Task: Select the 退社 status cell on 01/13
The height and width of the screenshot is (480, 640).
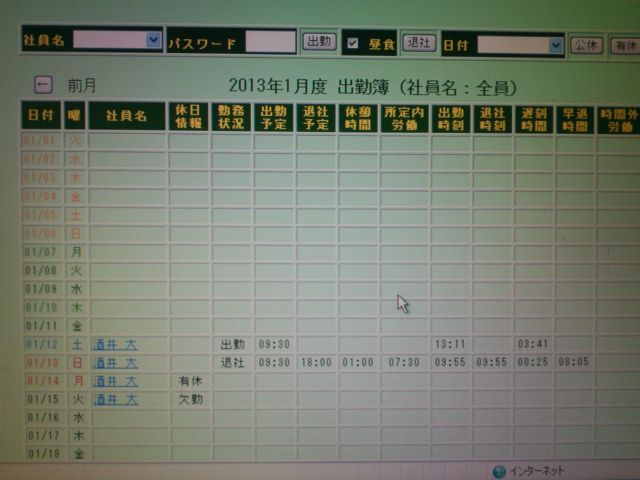Action: 232,362
